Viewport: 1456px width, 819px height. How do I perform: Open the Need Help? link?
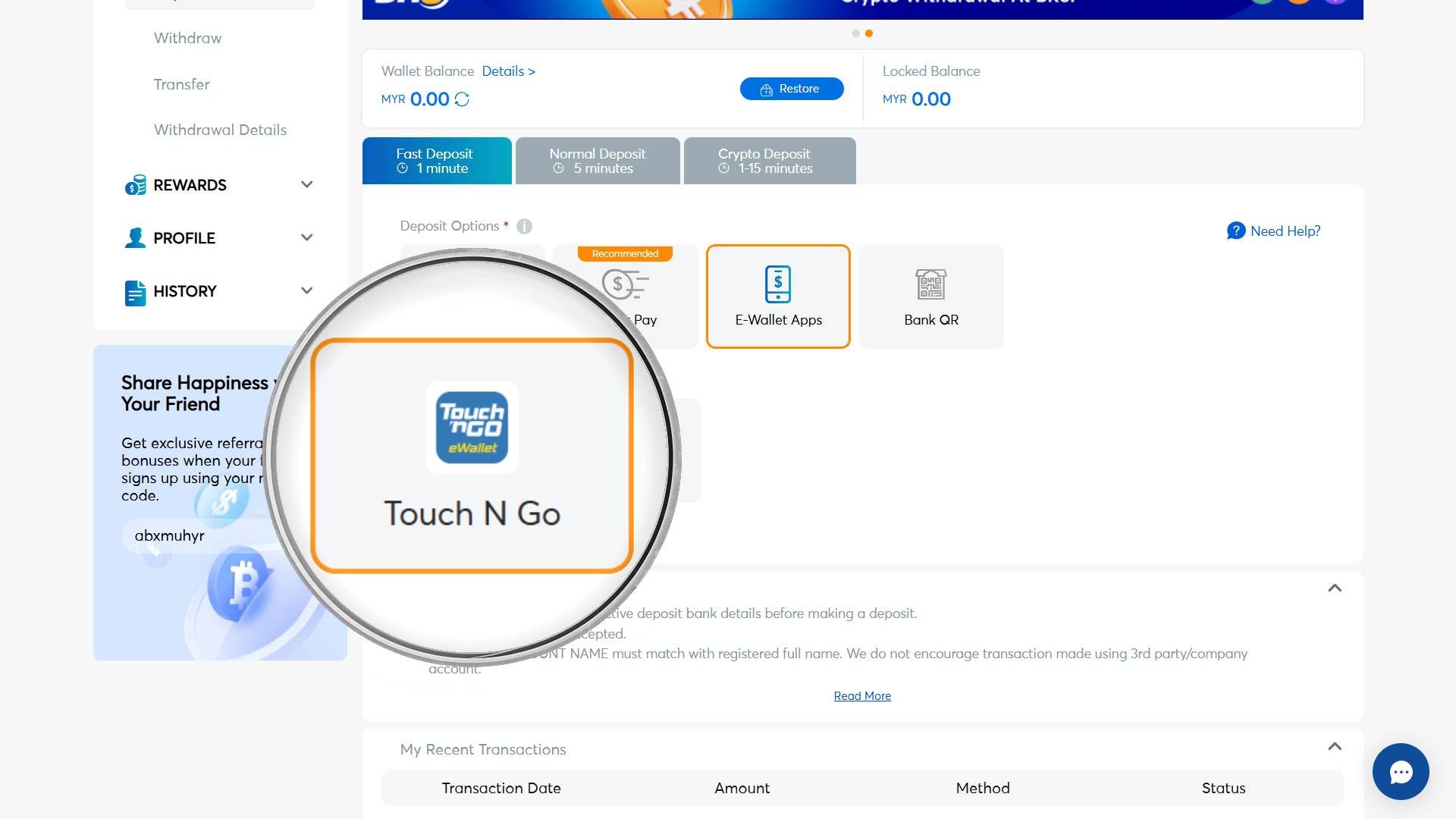tap(1285, 231)
